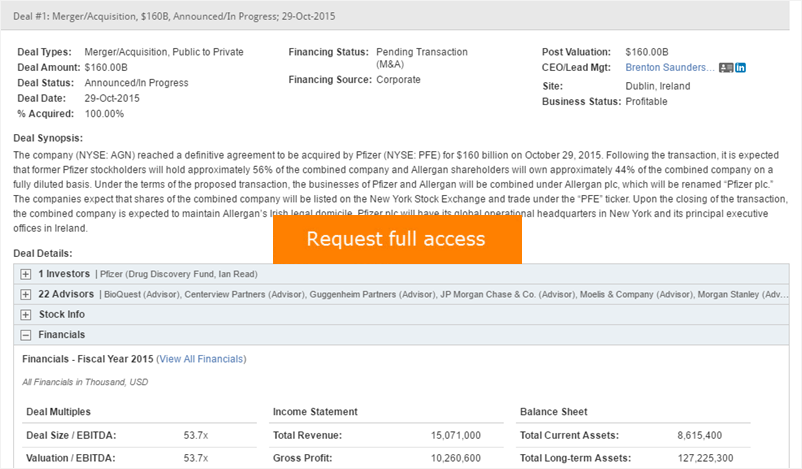This screenshot has height=469, width=802.
Task: Click the Valuation / EBITDA 53.7x value
Action: [196, 458]
